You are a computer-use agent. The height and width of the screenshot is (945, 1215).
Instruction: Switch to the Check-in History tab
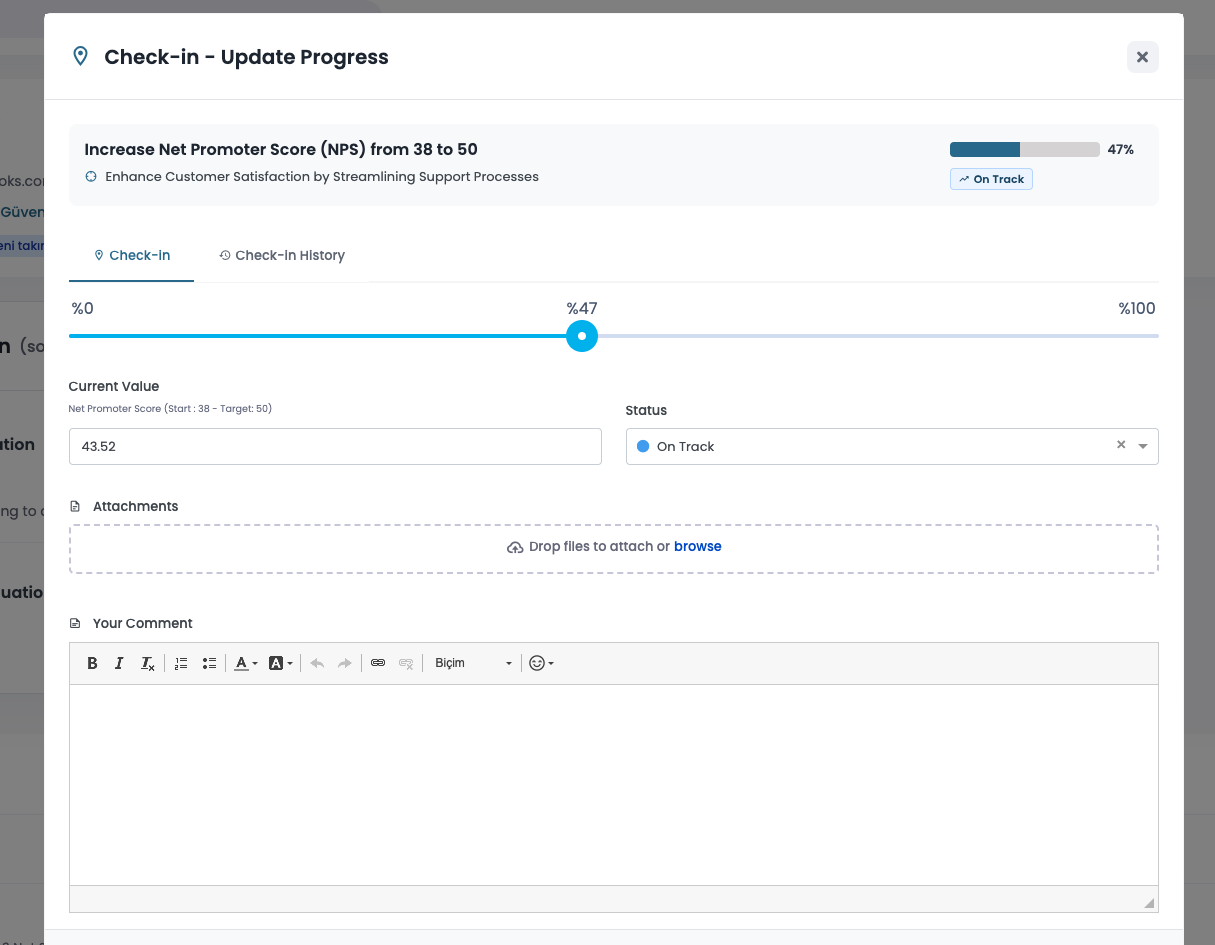click(x=282, y=256)
